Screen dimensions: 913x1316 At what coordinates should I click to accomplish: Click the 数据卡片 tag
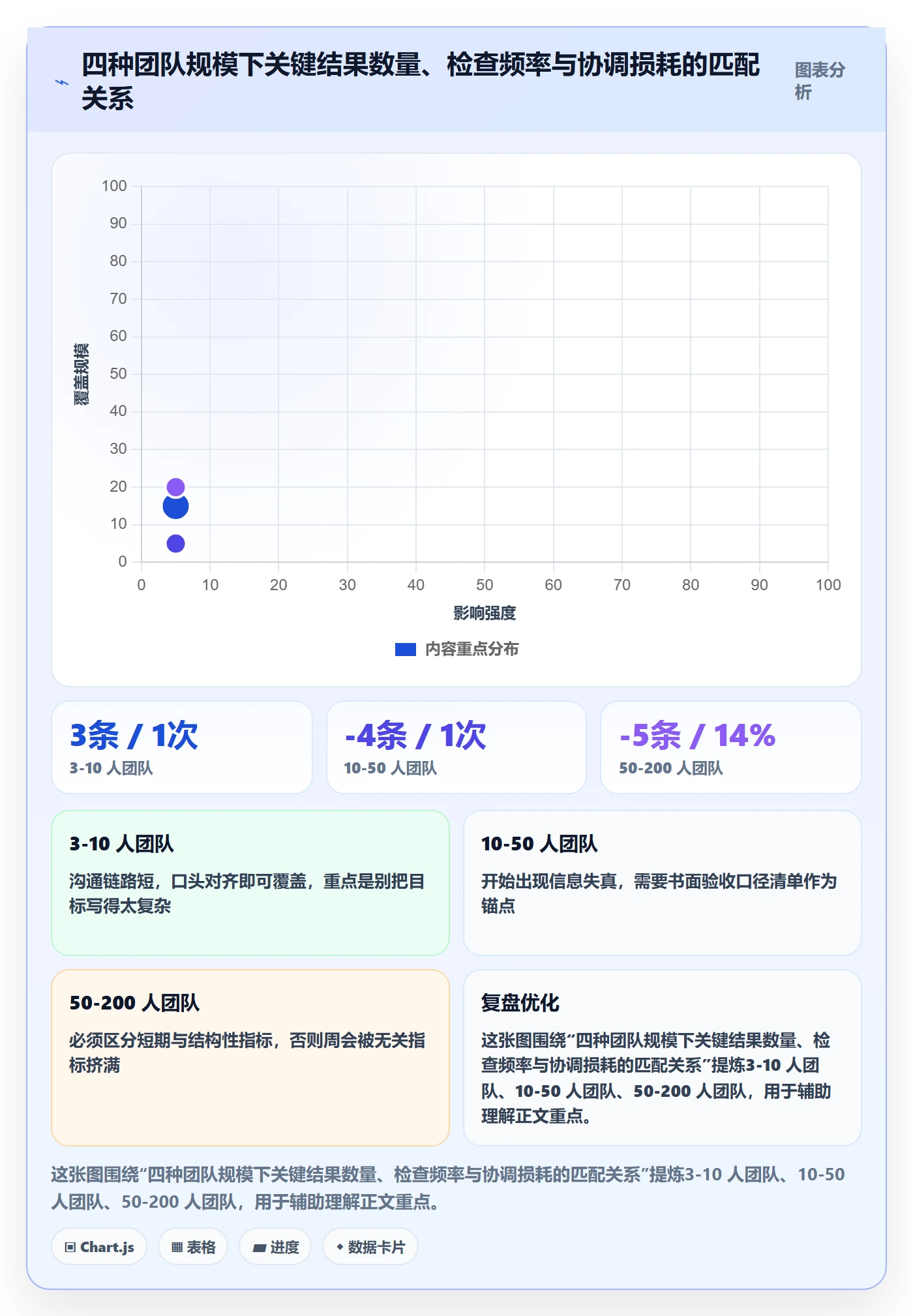pos(370,1247)
